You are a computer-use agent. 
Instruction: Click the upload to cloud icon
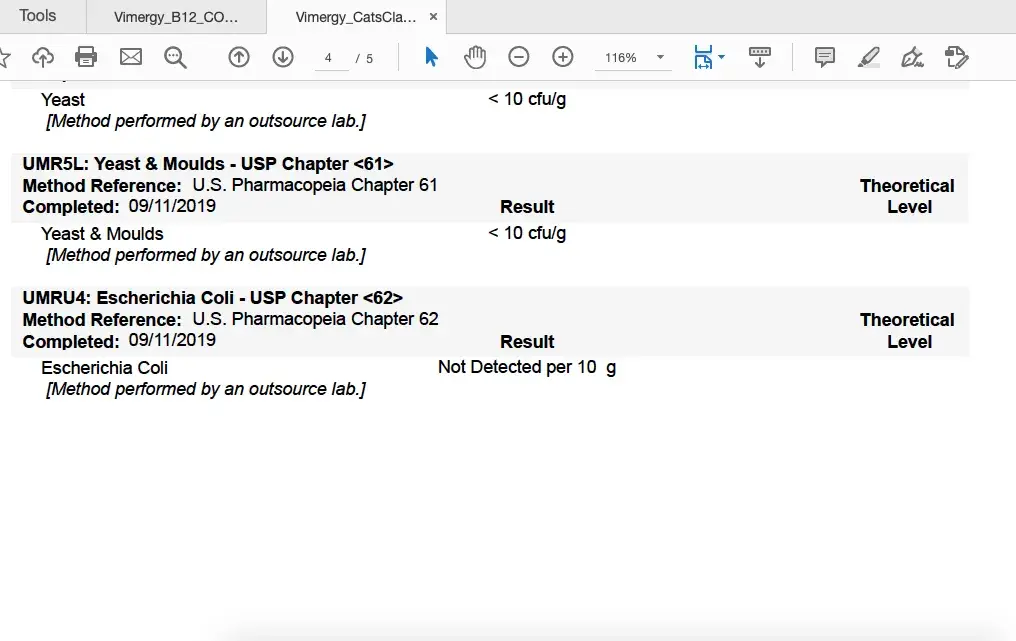click(43, 57)
